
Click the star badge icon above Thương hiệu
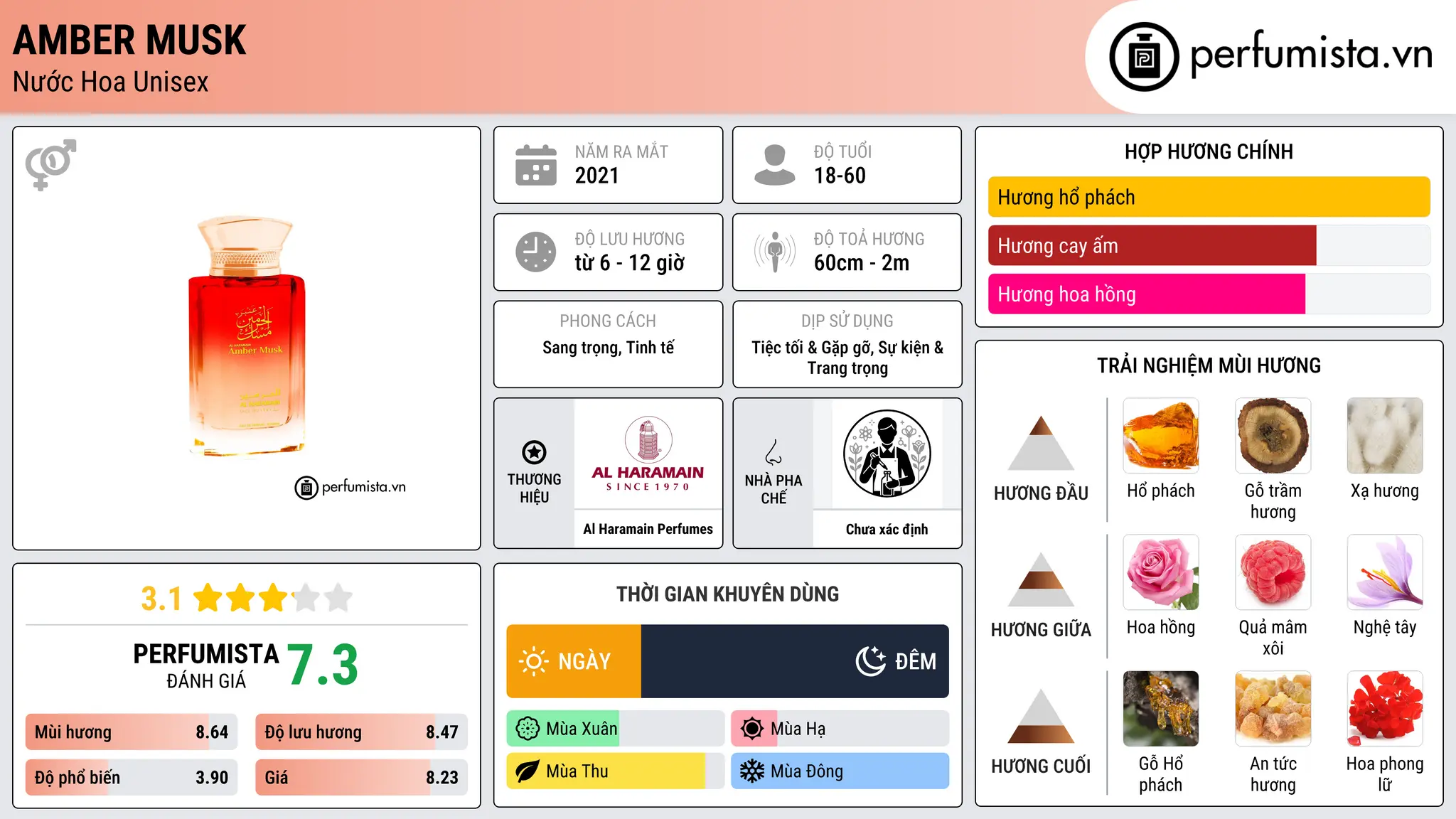tap(534, 452)
